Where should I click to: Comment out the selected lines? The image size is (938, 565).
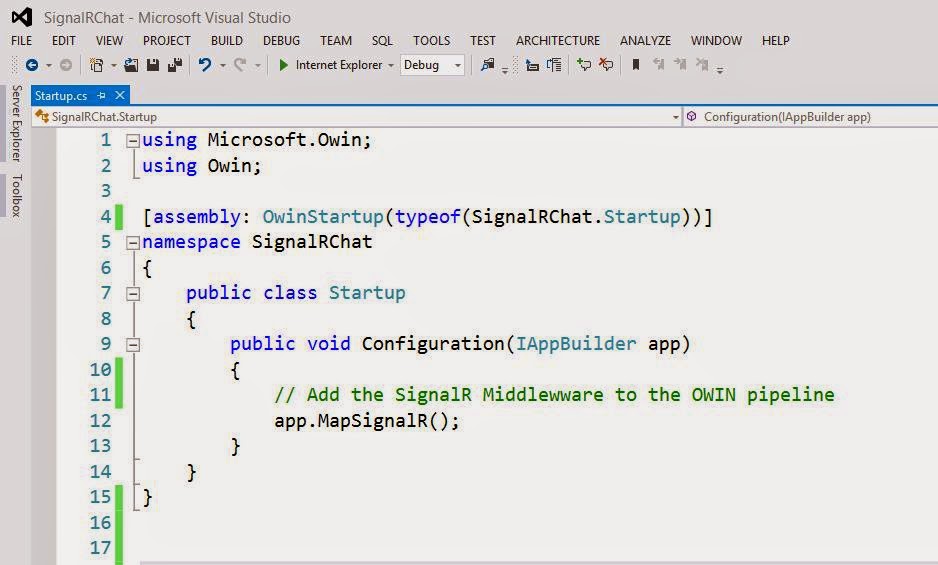pos(584,65)
